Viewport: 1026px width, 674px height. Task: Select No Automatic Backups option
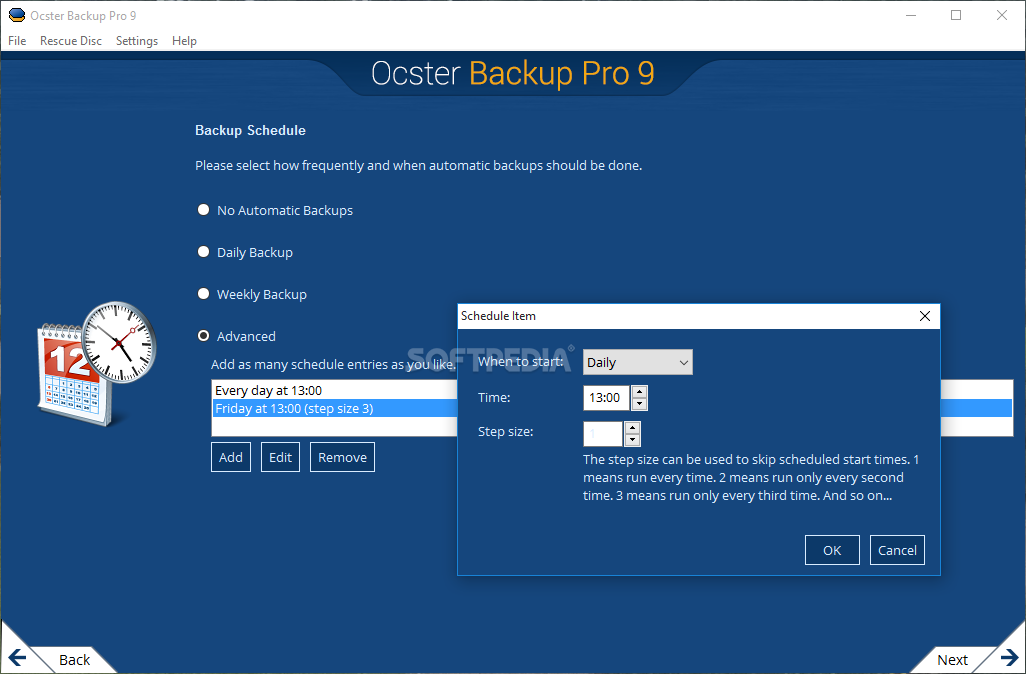[203, 209]
